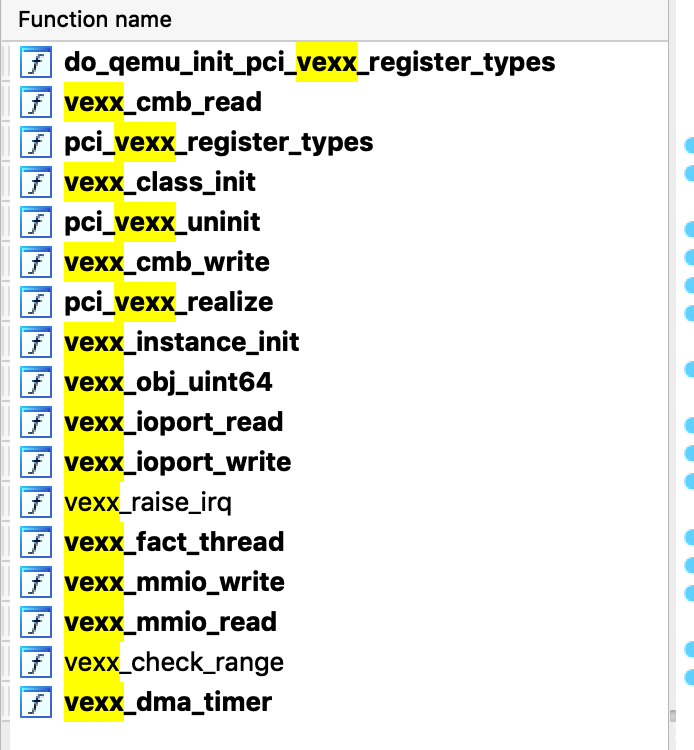Click function icon beside vexx_raise_irq
Image resolution: width=694 pixels, height=750 pixels.
36,502
